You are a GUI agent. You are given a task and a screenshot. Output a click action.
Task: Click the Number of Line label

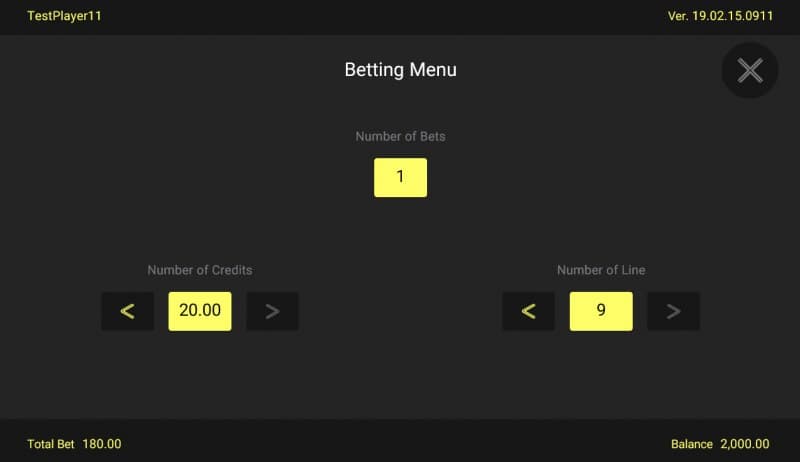coord(601,270)
